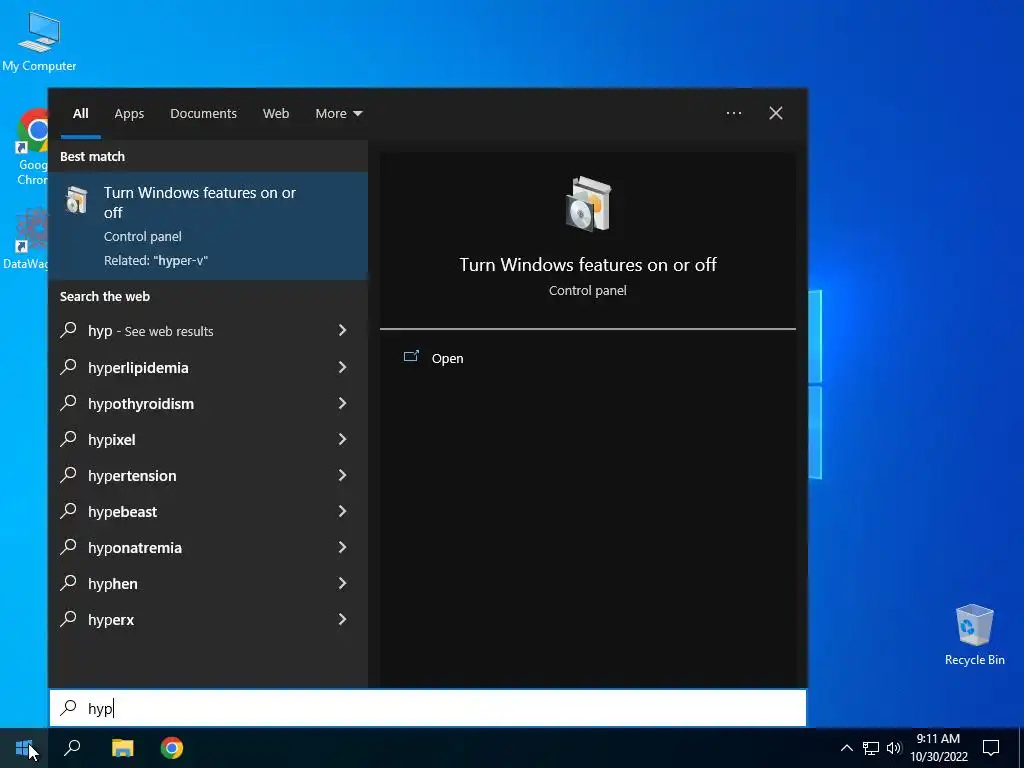
Task: Switch to the Web search tab
Action: point(276,114)
